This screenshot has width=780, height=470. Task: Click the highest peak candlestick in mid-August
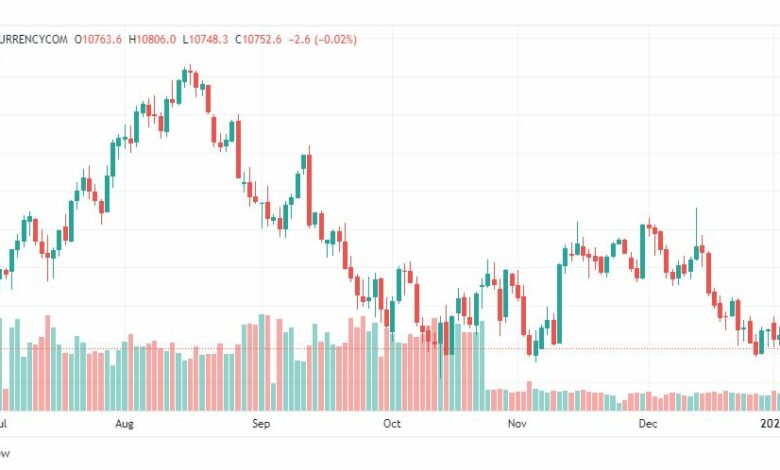190,75
